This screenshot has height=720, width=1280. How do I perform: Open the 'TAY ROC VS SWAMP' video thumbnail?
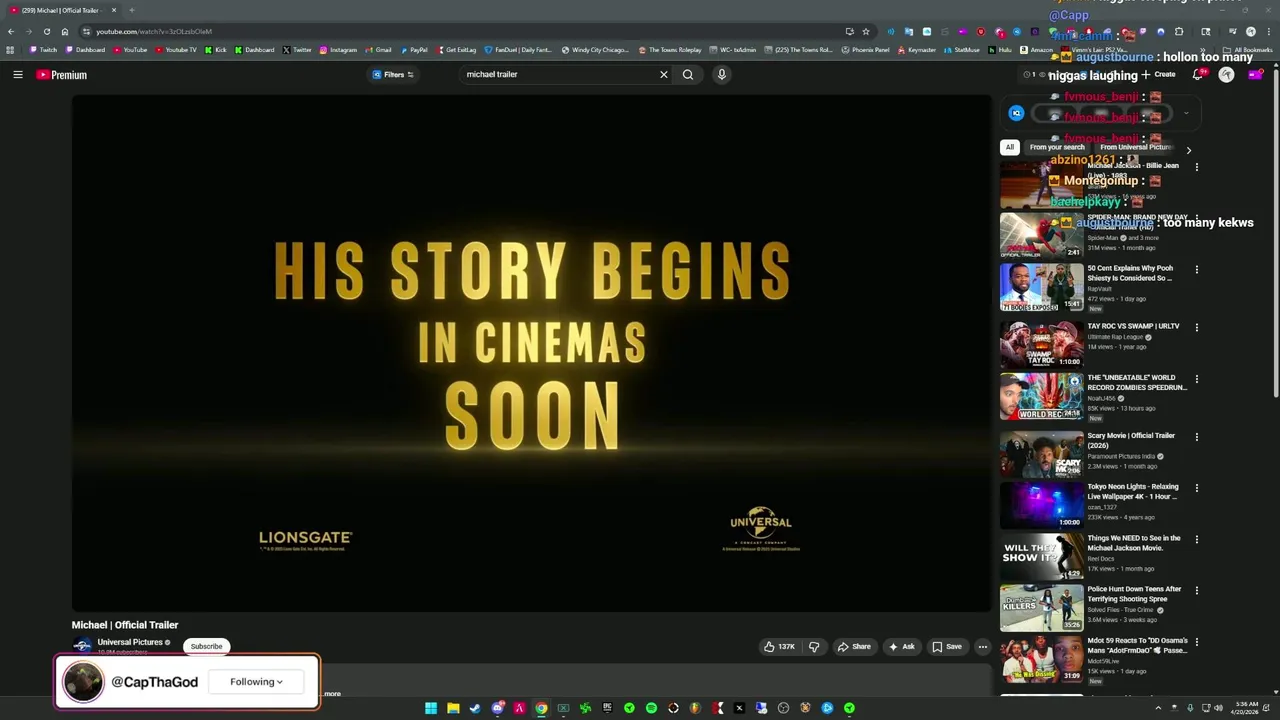(x=1041, y=344)
